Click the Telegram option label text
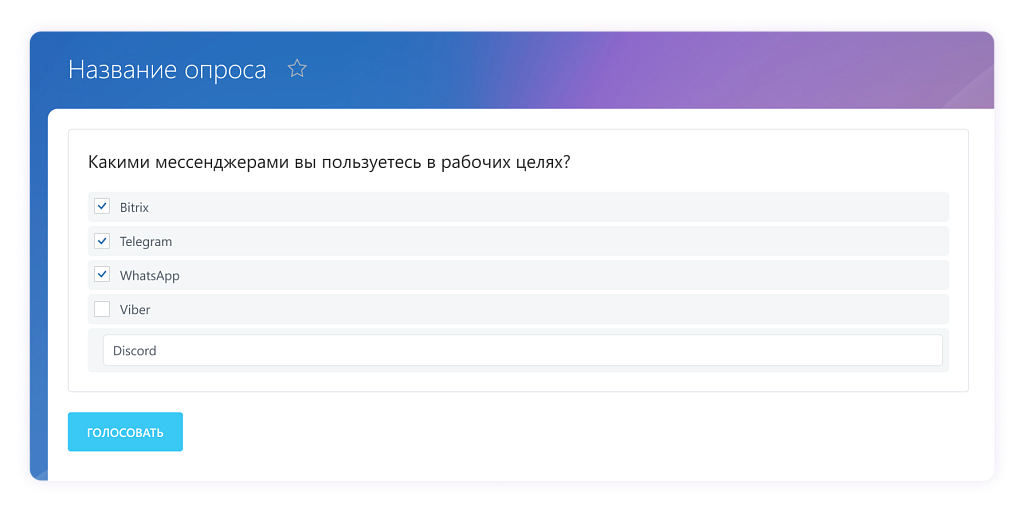The height and width of the screenshot is (512, 1024). point(146,242)
